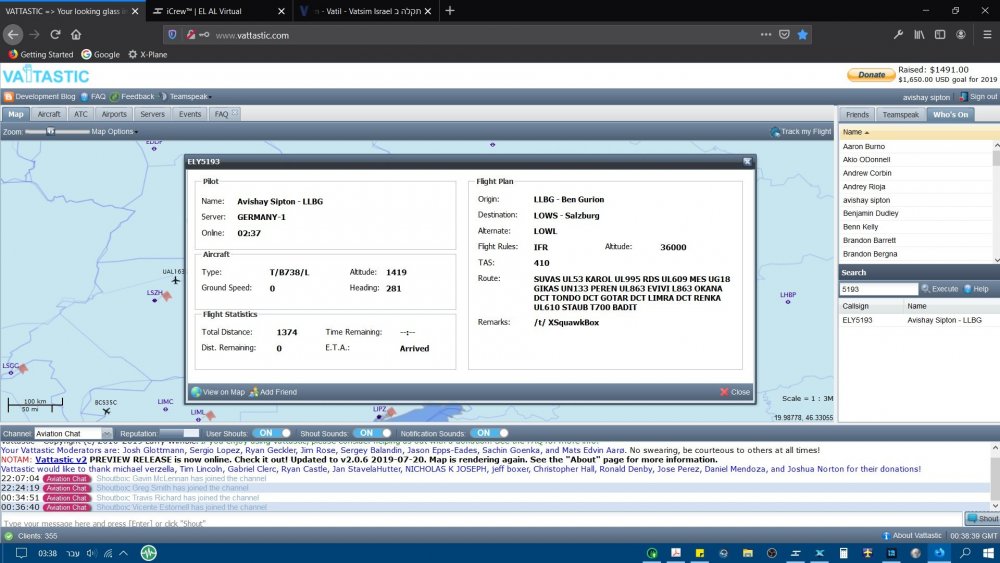
Task: Open the Friends tab in side panel
Action: 857,114
